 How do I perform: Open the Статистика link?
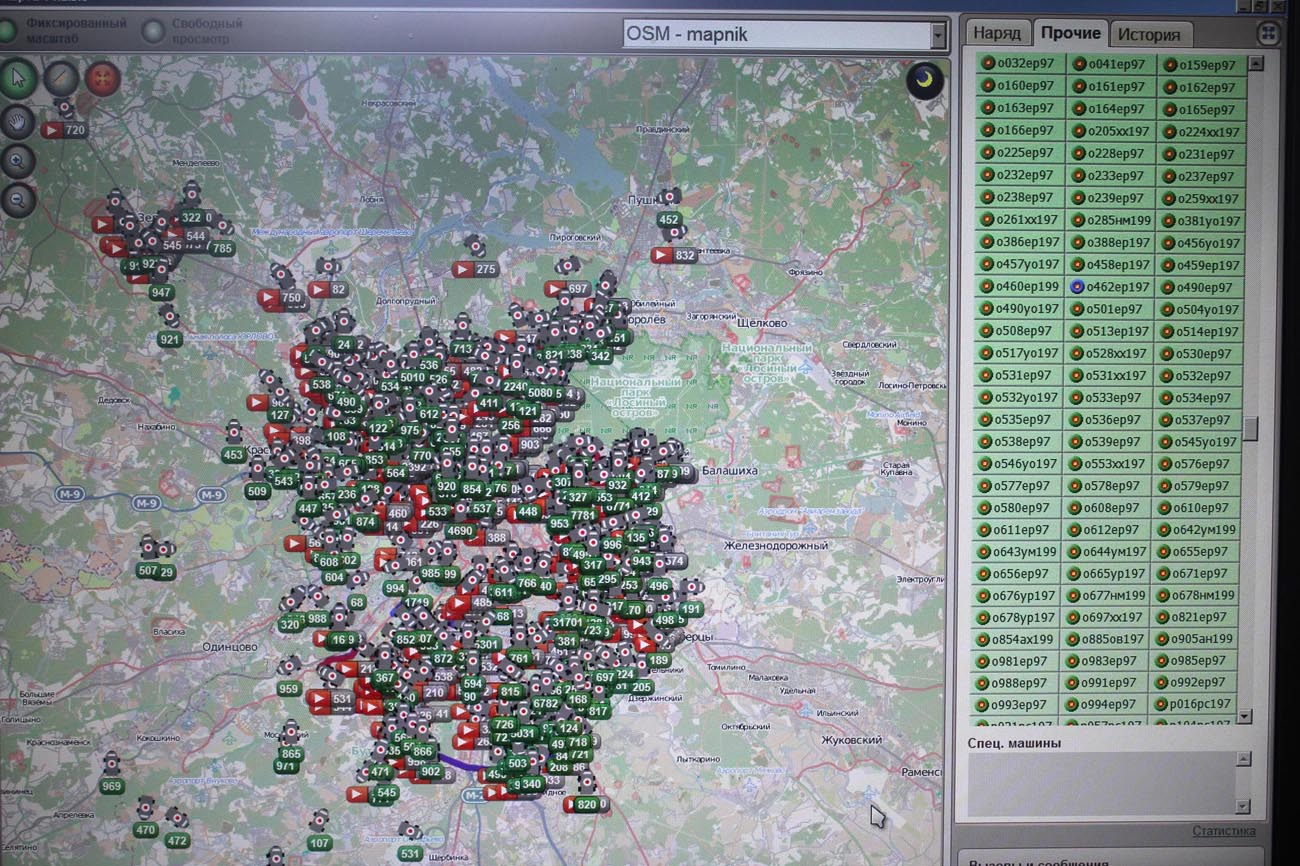1223,831
